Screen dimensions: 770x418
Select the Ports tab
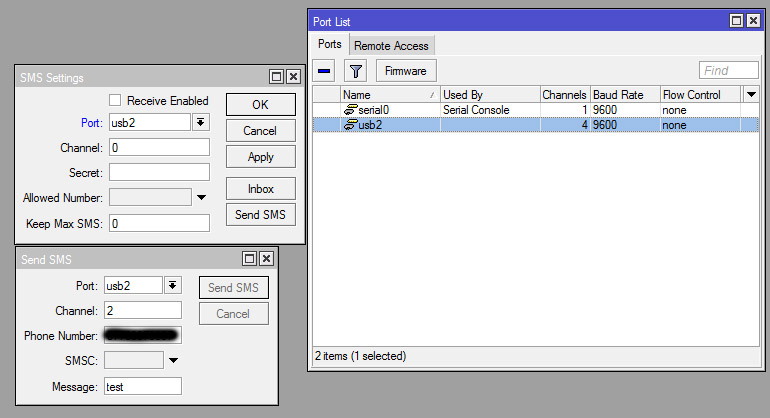point(330,45)
